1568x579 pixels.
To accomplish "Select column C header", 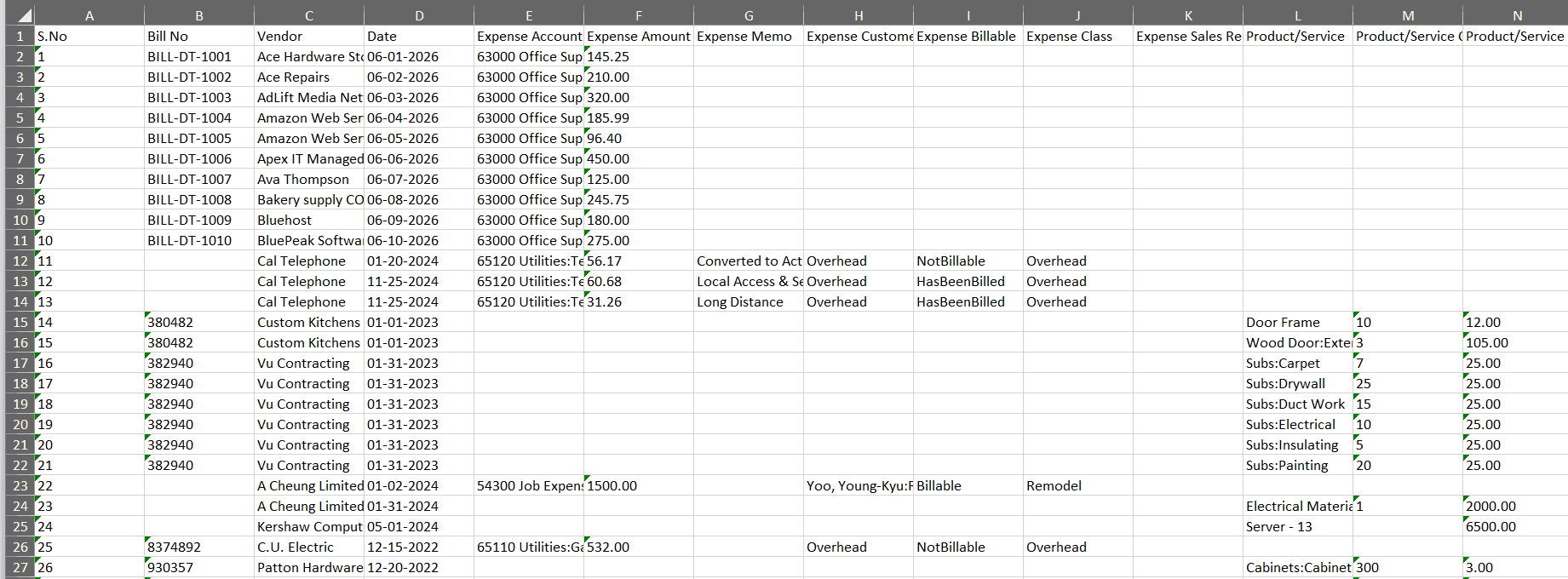I will tap(309, 15).
